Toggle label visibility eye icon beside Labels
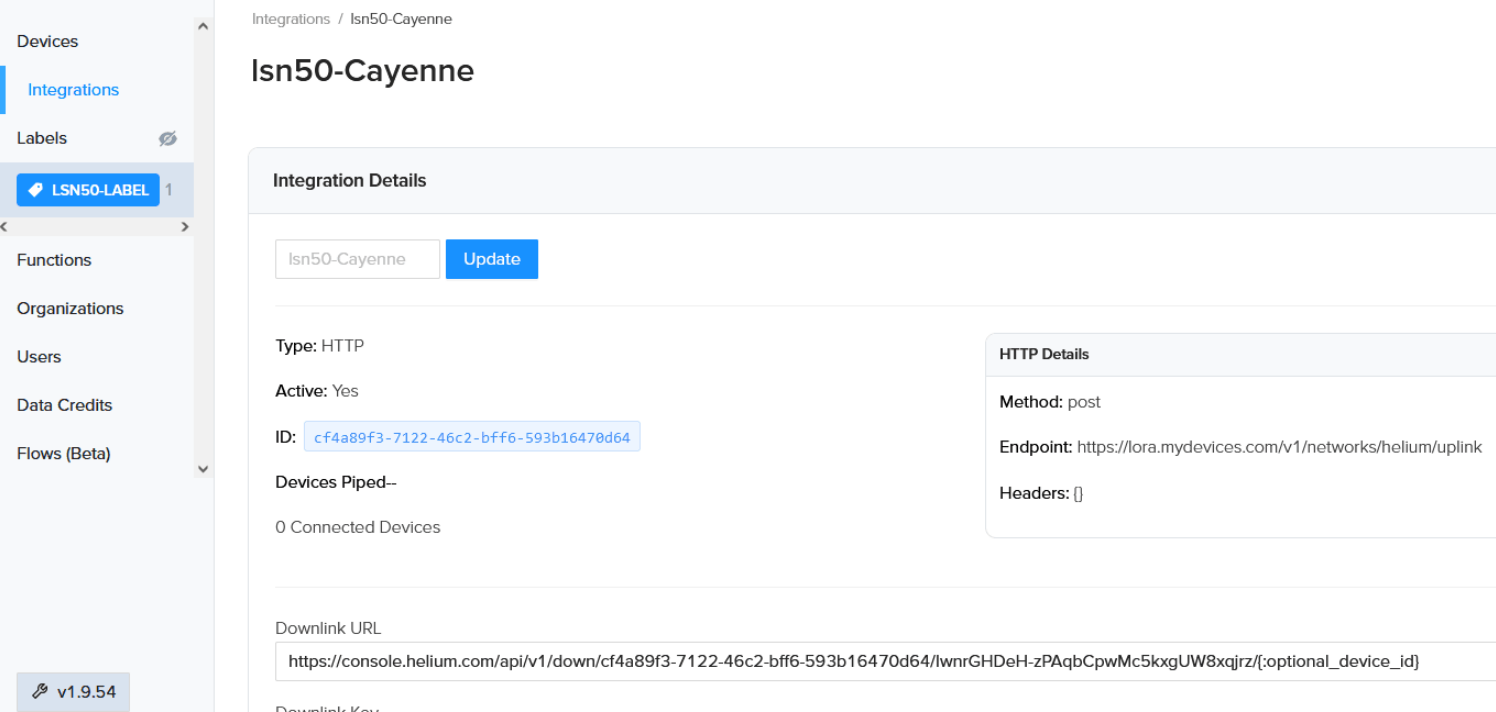 [168, 139]
